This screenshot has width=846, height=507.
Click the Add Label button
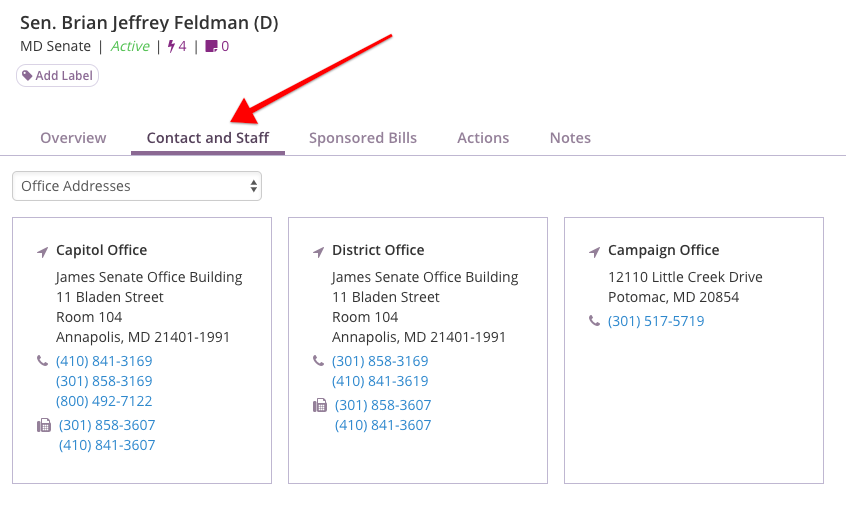57,76
